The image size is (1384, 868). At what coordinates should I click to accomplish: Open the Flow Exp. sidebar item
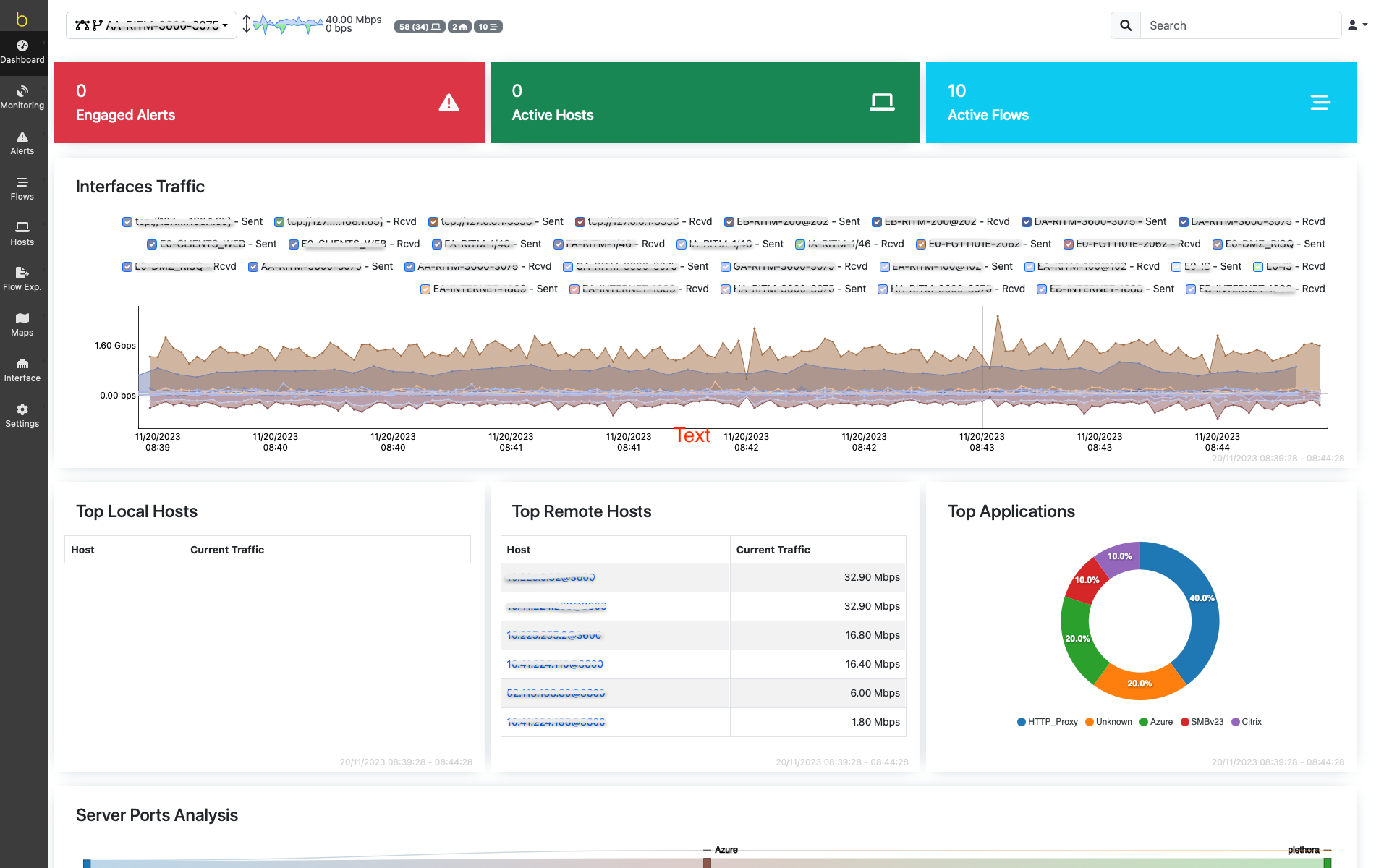click(22, 279)
